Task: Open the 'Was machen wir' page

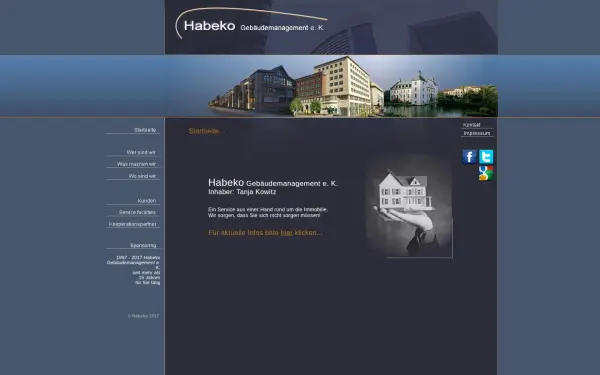Action: [x=136, y=164]
